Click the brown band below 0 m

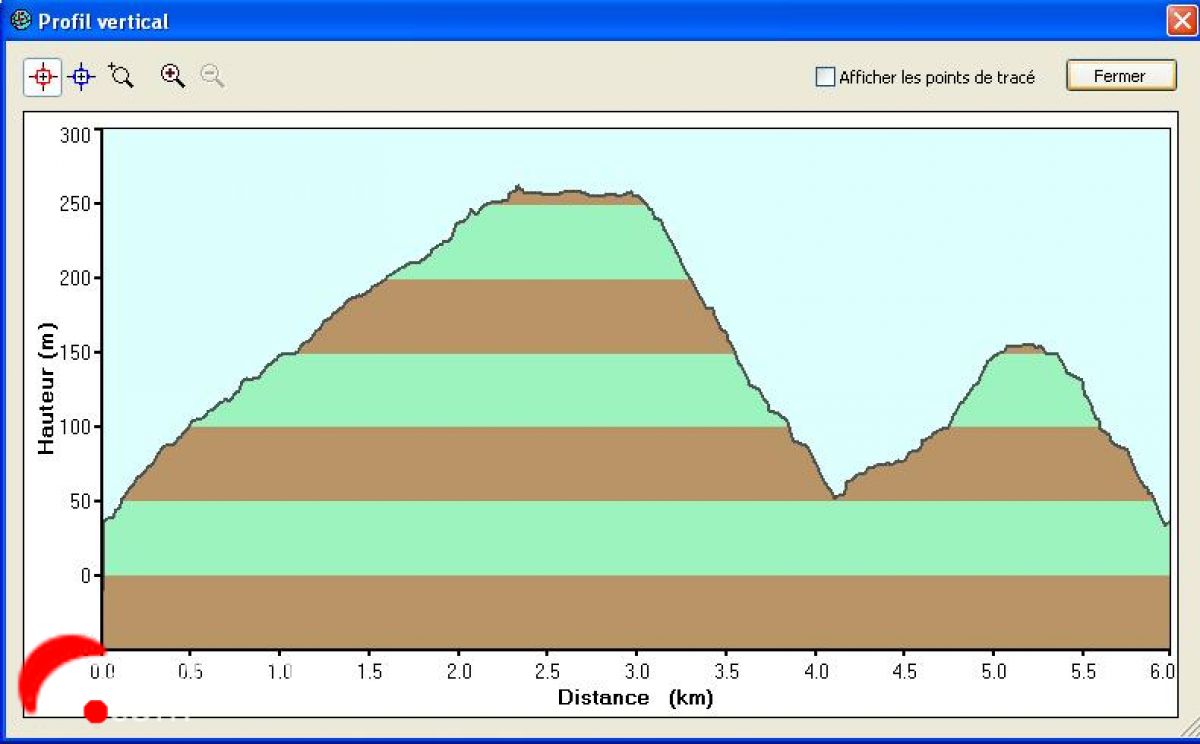point(635,612)
